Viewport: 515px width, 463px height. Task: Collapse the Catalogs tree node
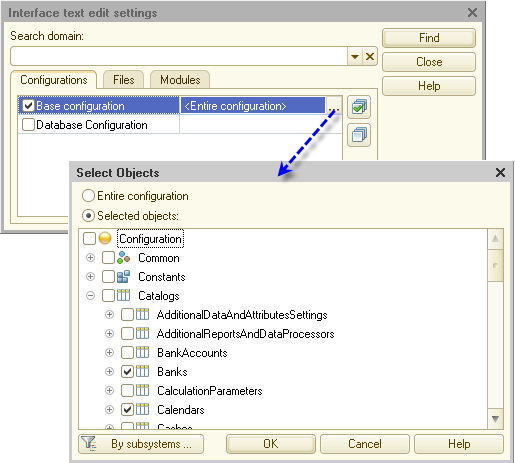point(90,296)
